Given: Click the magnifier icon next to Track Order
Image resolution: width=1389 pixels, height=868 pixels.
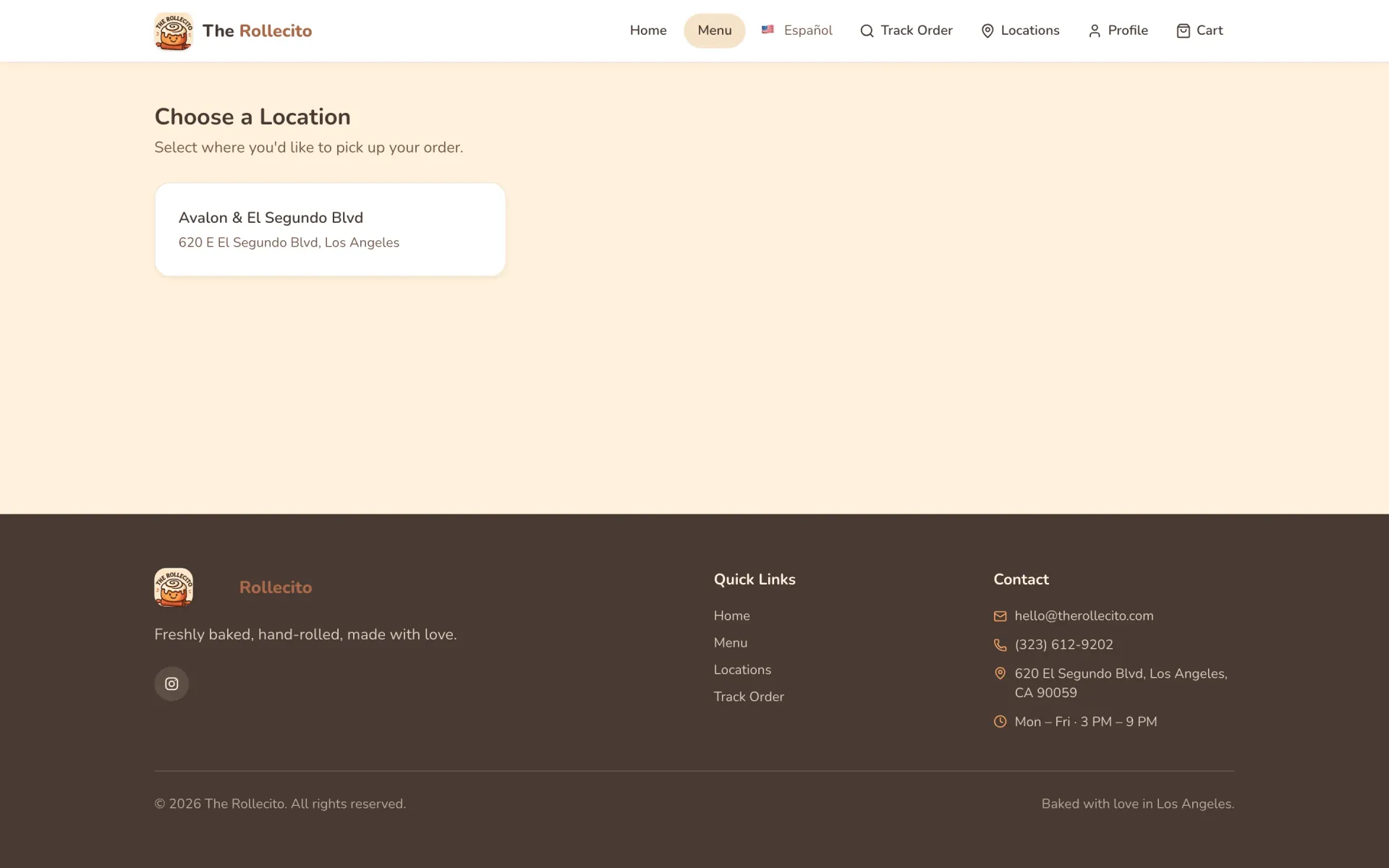Looking at the screenshot, I should (867, 31).
